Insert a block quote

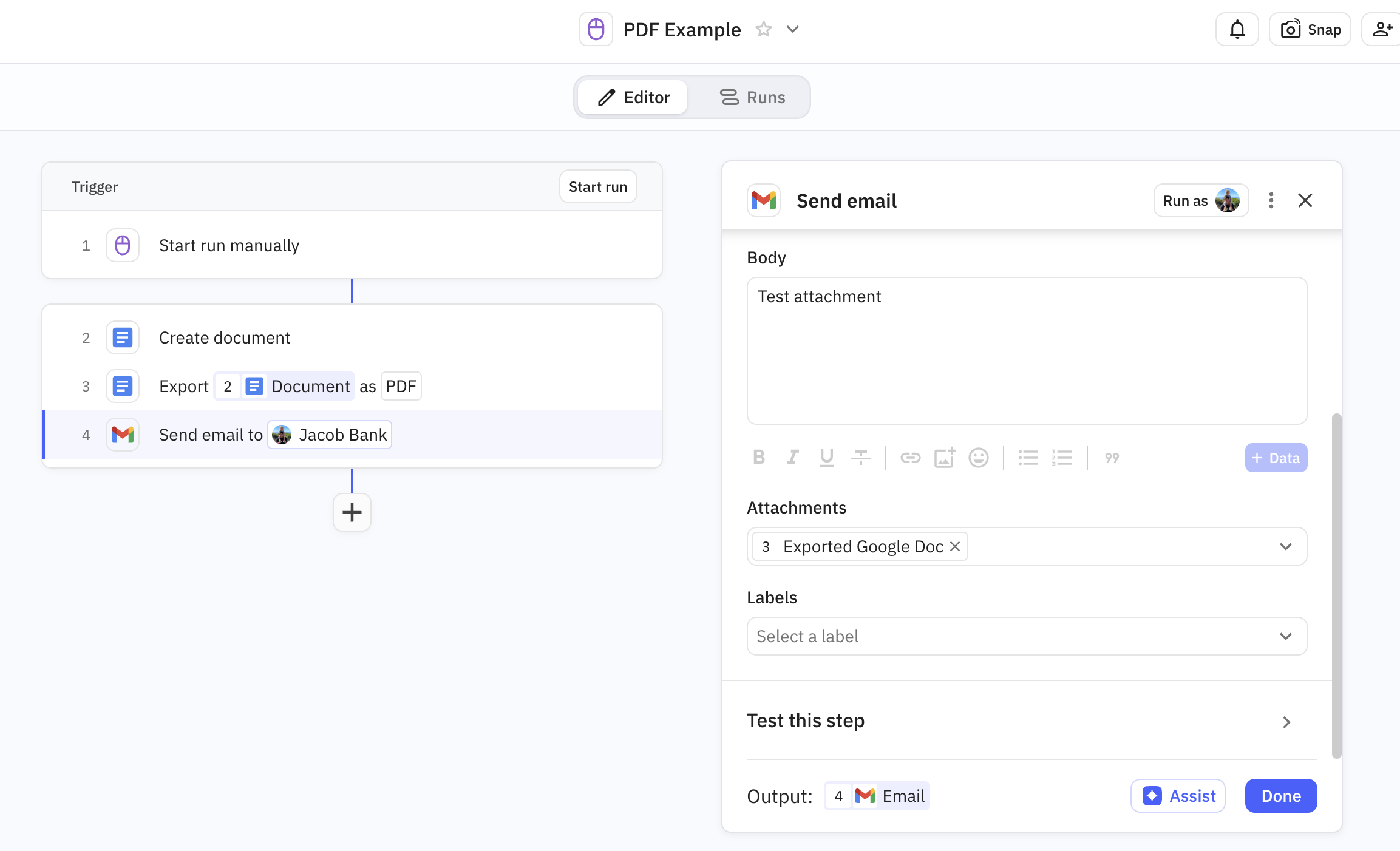point(1112,457)
